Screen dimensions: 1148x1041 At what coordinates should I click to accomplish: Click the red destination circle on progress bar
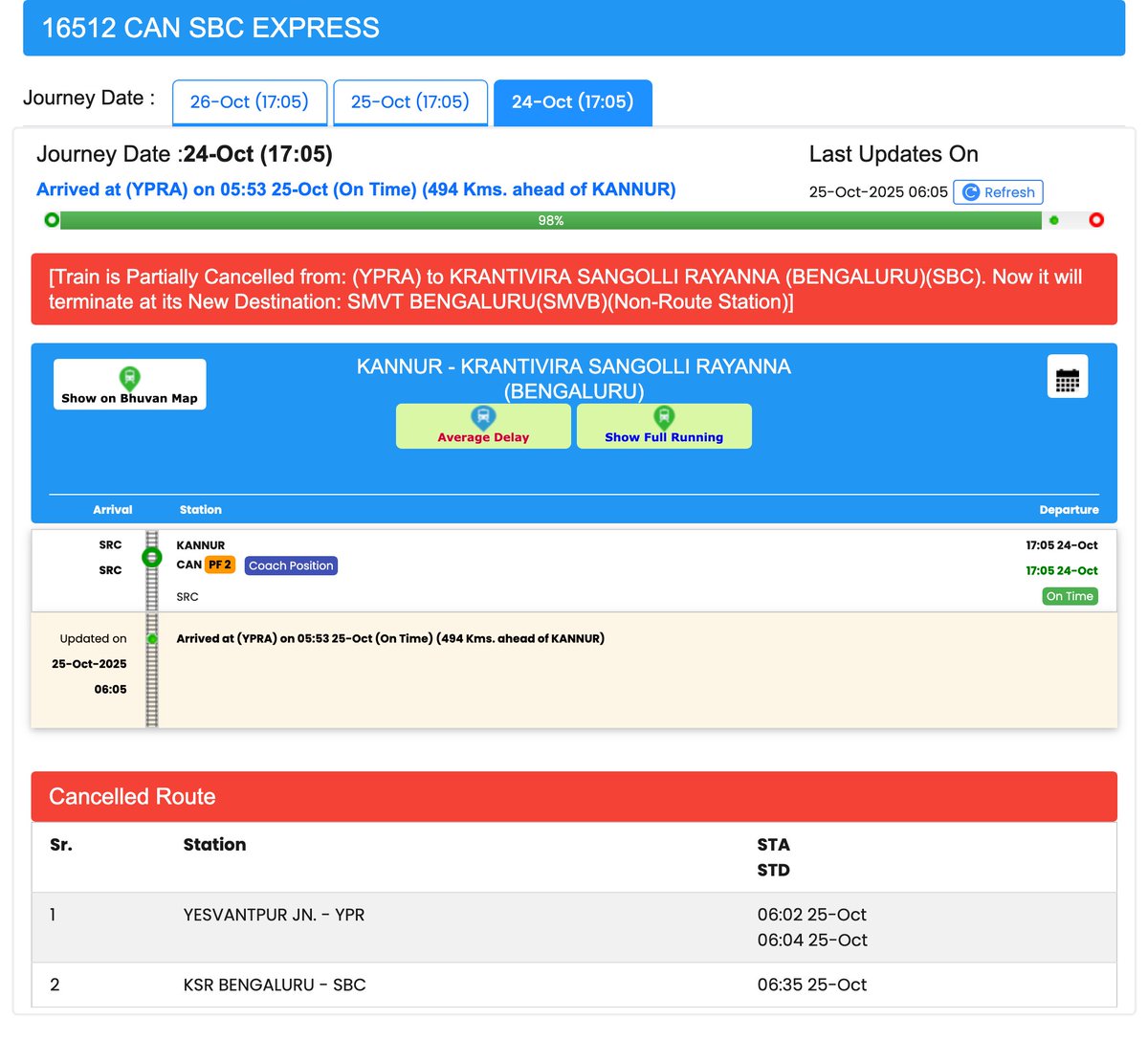1096,219
